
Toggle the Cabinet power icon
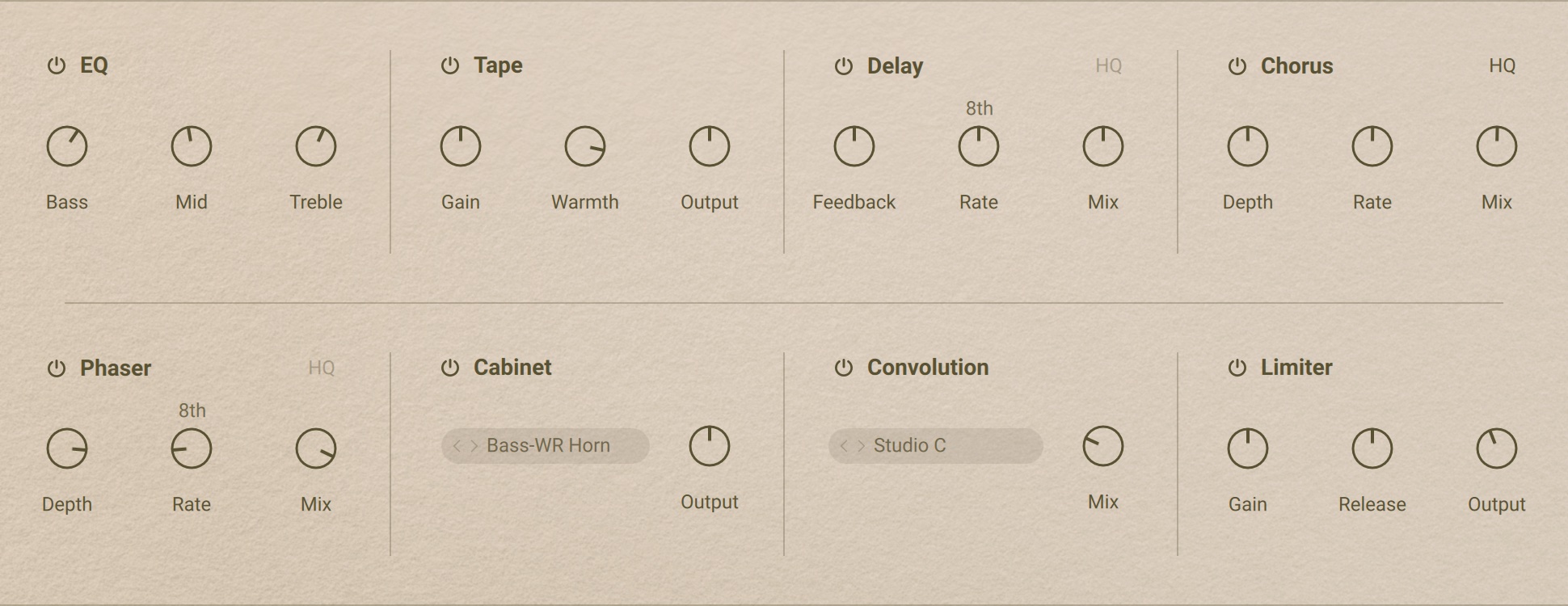(x=450, y=368)
